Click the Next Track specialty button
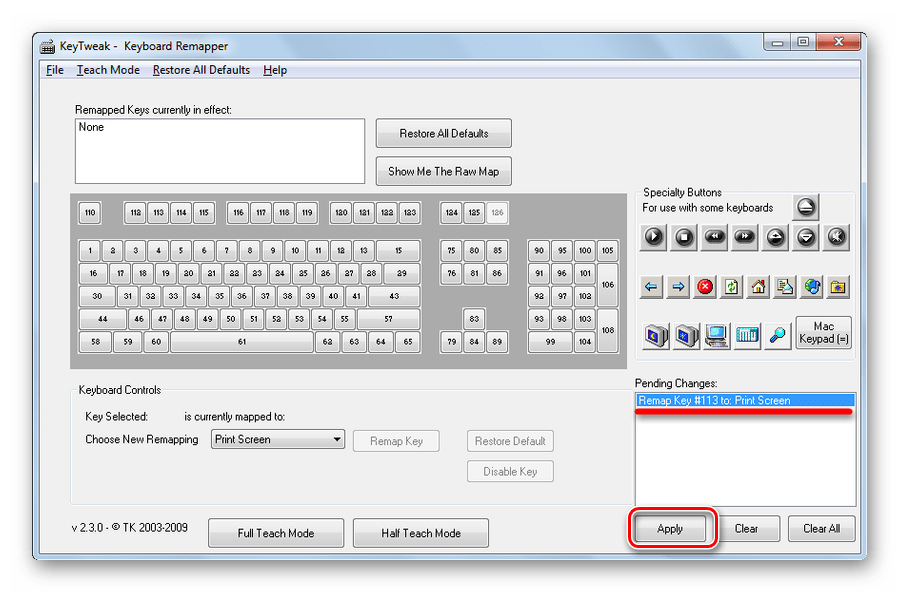 (745, 237)
